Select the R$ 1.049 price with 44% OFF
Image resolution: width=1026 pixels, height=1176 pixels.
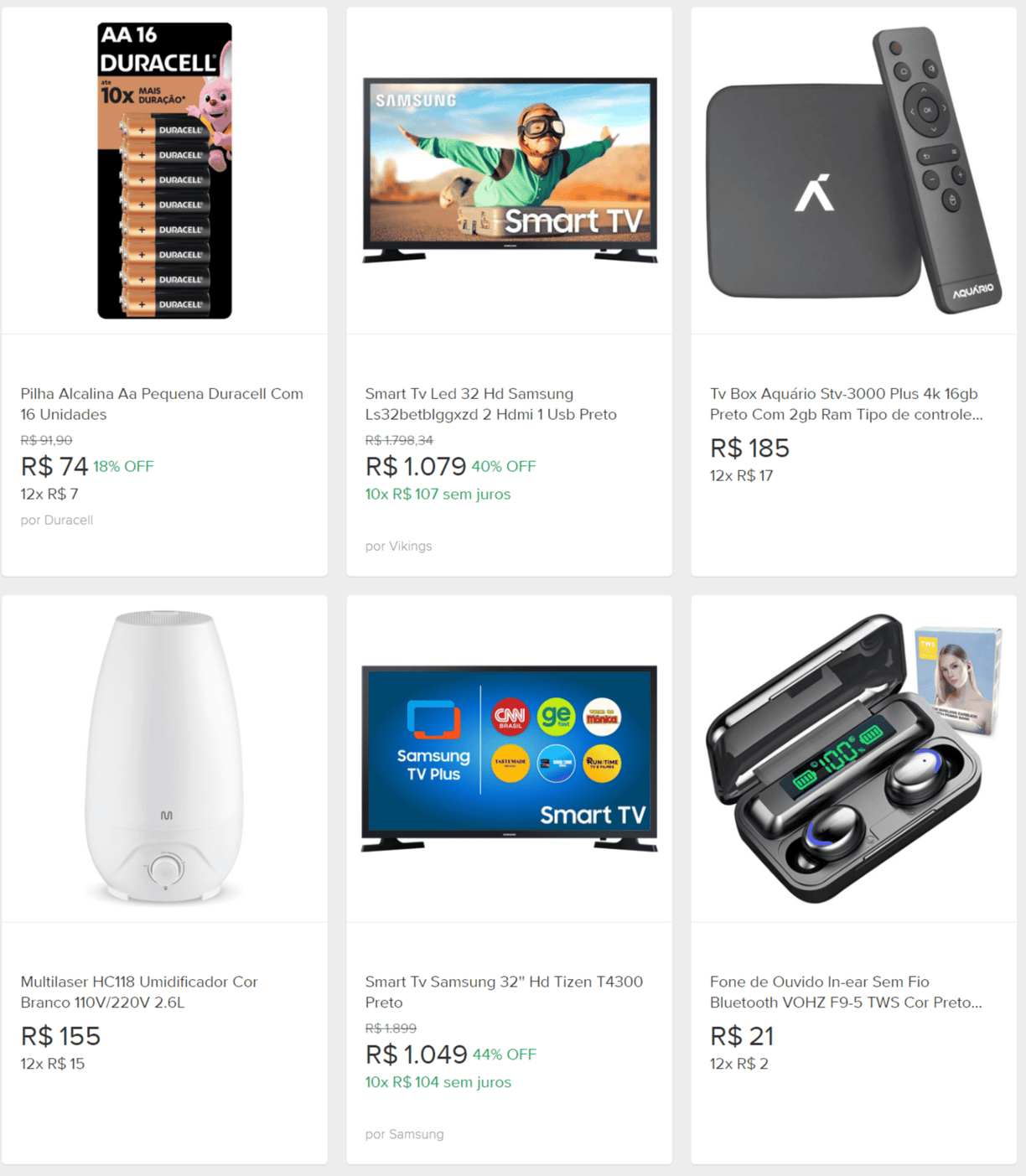coord(417,1054)
